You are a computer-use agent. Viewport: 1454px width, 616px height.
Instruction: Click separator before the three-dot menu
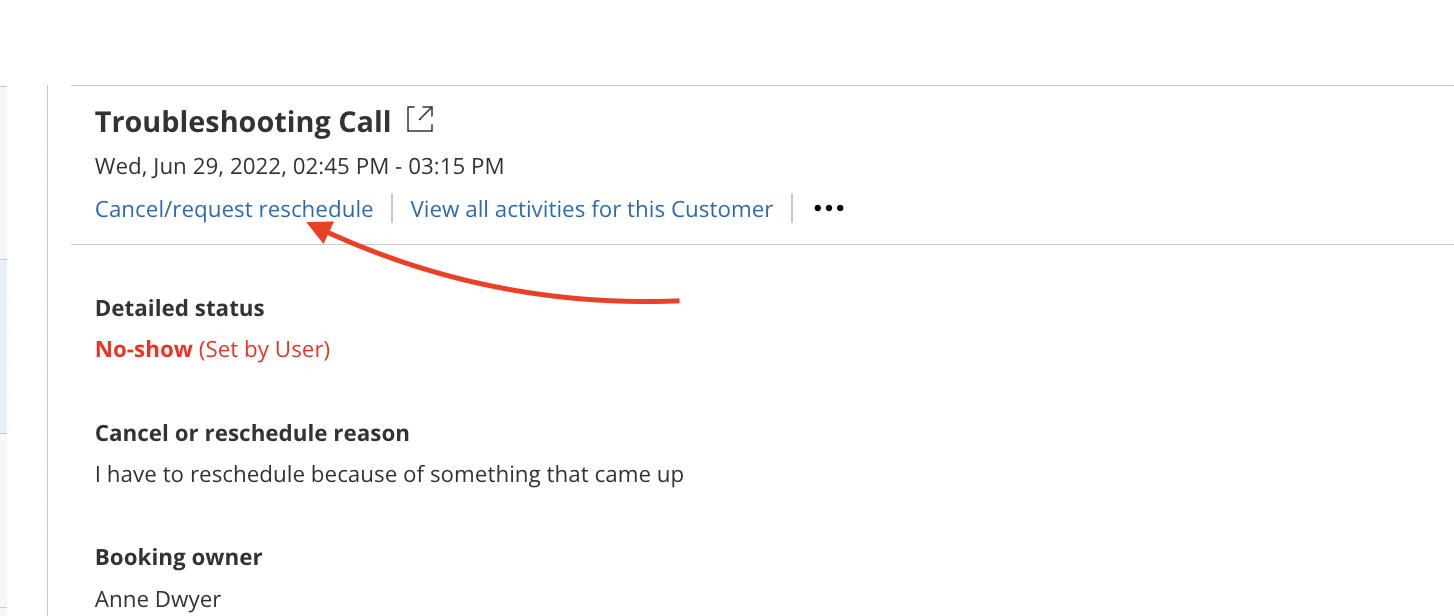click(792, 209)
